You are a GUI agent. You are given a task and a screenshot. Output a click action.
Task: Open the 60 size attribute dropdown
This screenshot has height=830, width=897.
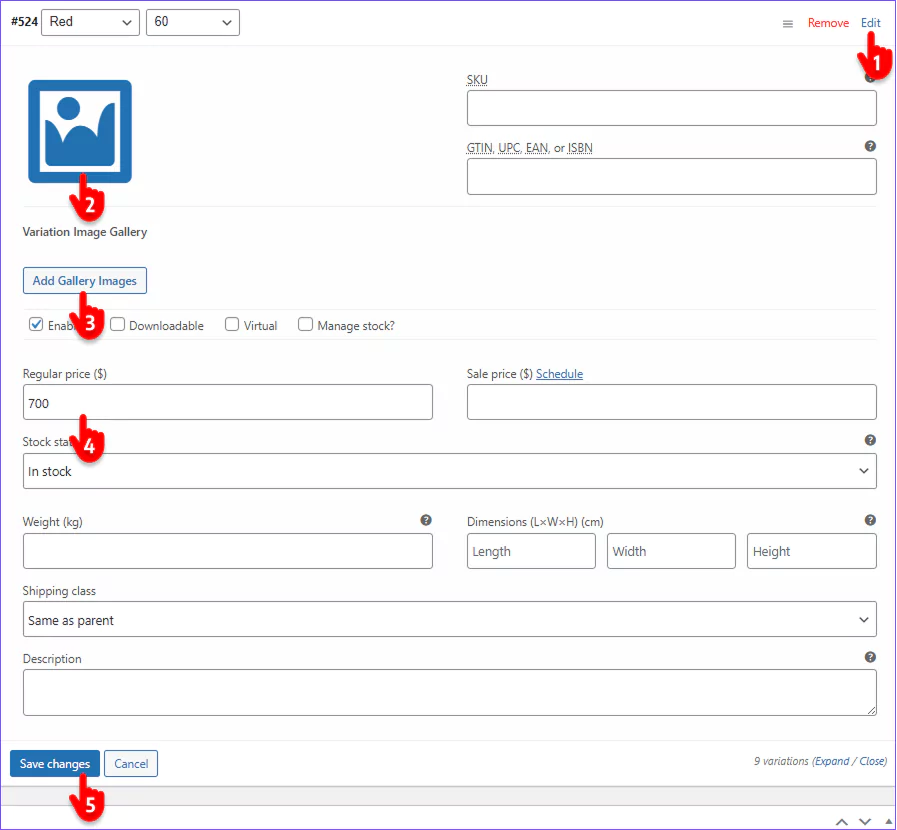pyautogui.click(x=193, y=22)
